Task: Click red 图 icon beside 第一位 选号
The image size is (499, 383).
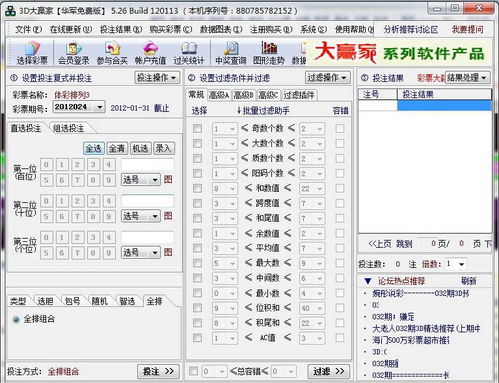Action: 168,179
